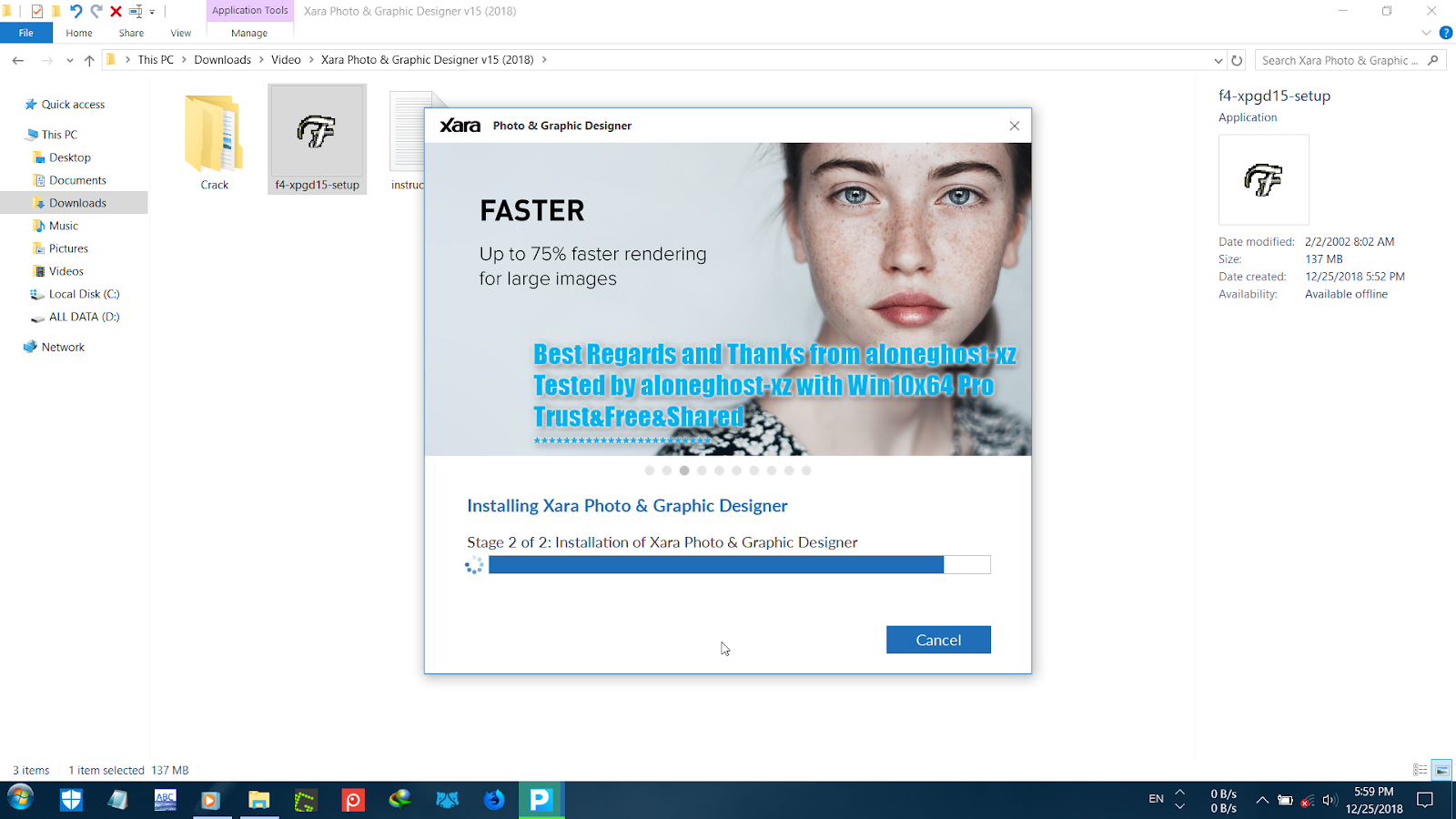Switch to the Home ribbon tab
1456x819 pixels.
tap(79, 33)
